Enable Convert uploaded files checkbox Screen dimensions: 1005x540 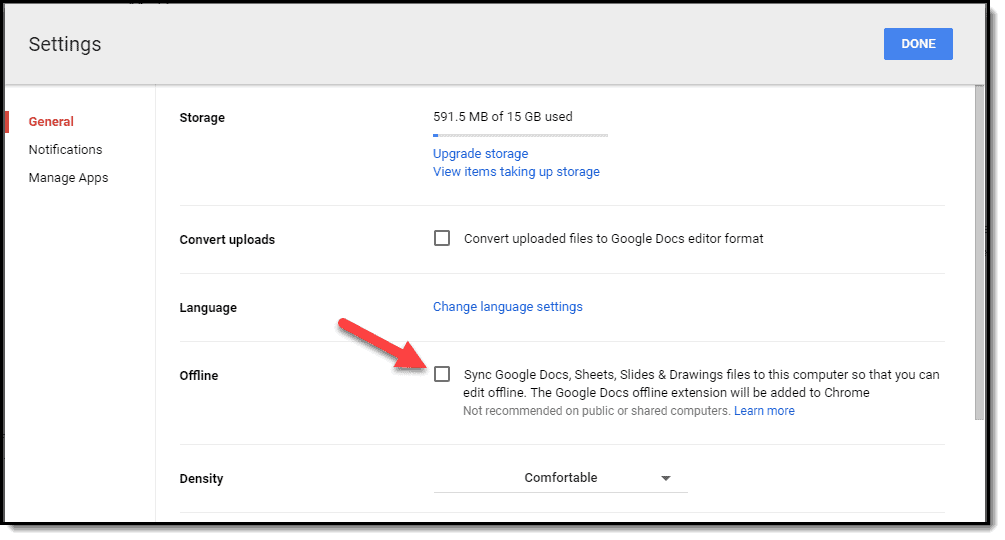click(x=442, y=238)
